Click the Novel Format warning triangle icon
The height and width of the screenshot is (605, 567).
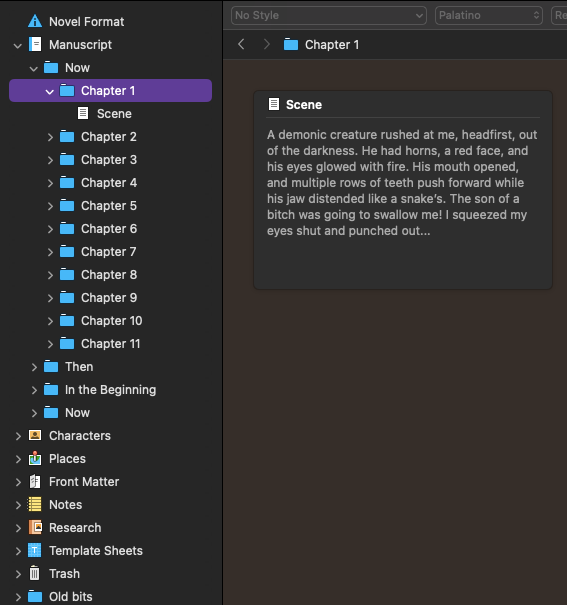click(35, 21)
